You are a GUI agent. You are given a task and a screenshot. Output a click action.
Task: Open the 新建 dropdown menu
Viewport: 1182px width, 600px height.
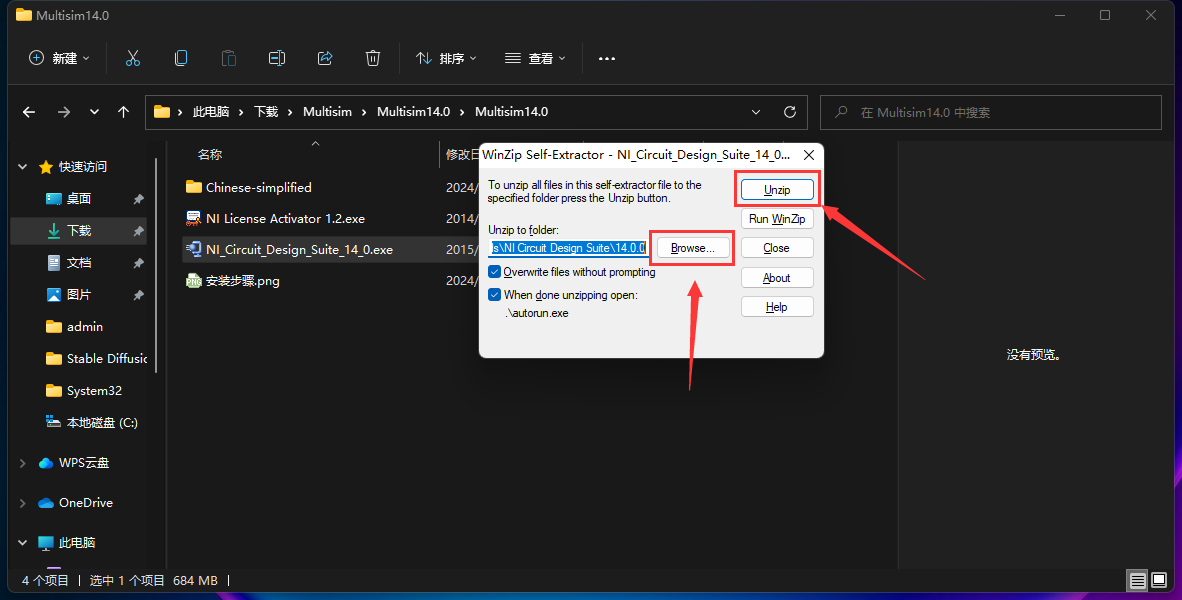[59, 58]
